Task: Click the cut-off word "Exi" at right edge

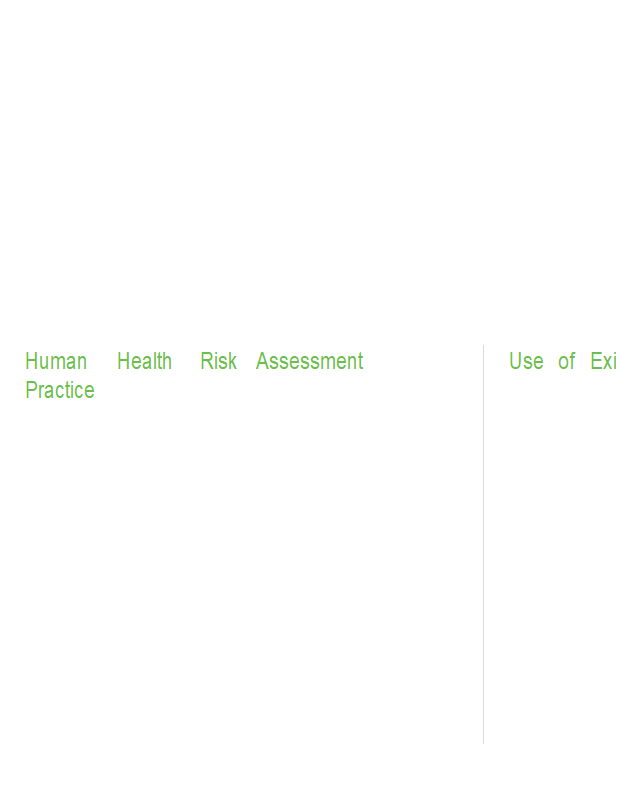Action: click(x=603, y=362)
